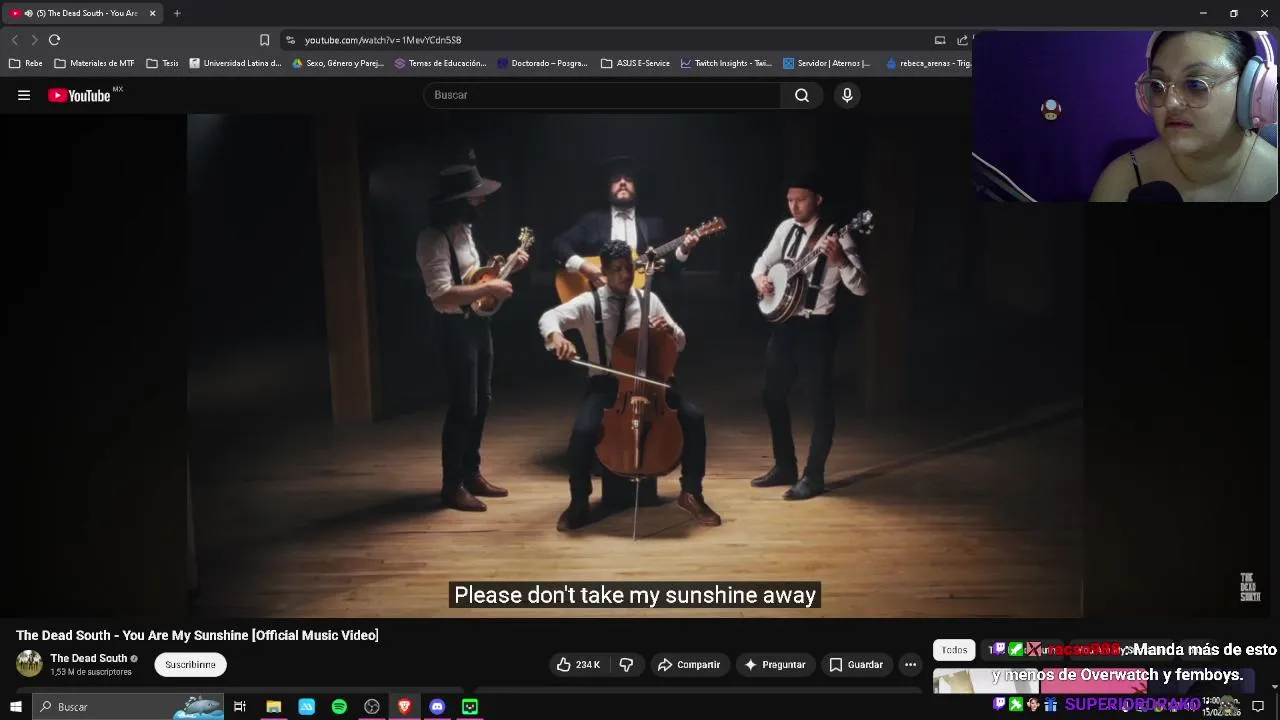Click the YouTube search magnifier button
Viewport: 1280px width, 720px height.
tap(802, 95)
